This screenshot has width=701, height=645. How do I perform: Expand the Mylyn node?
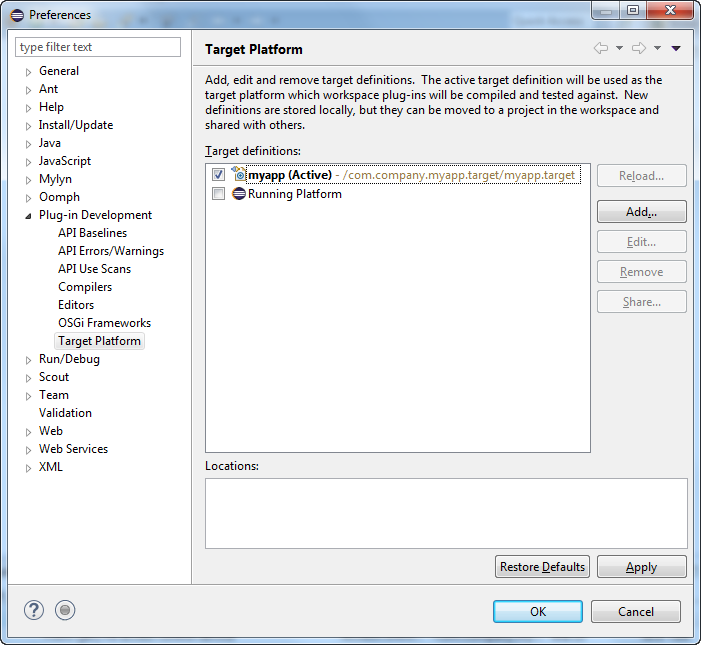point(28,180)
